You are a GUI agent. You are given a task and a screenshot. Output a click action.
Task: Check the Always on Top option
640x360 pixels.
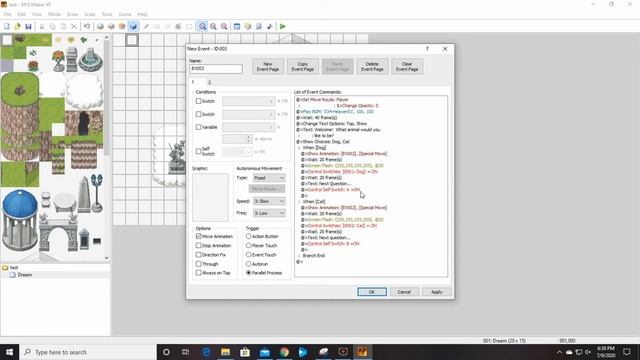tap(198, 273)
